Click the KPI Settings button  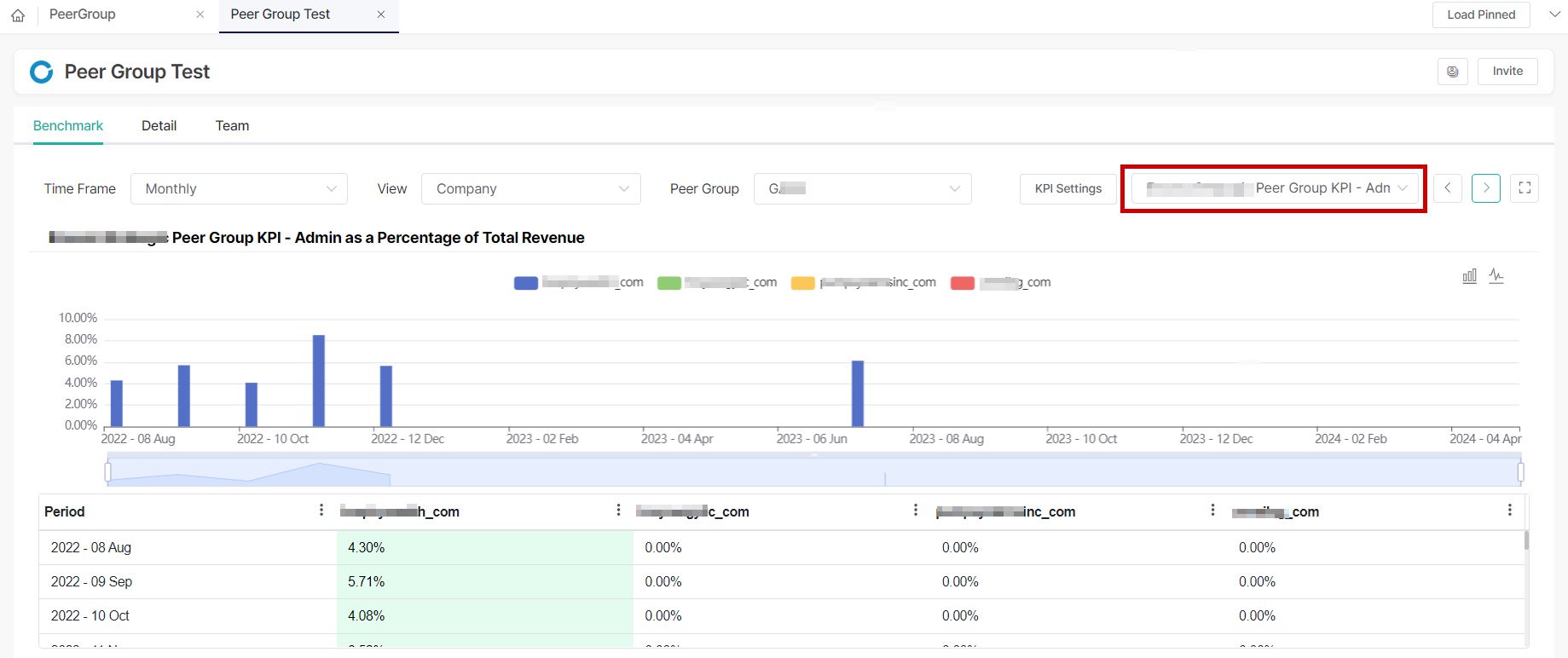point(1068,189)
